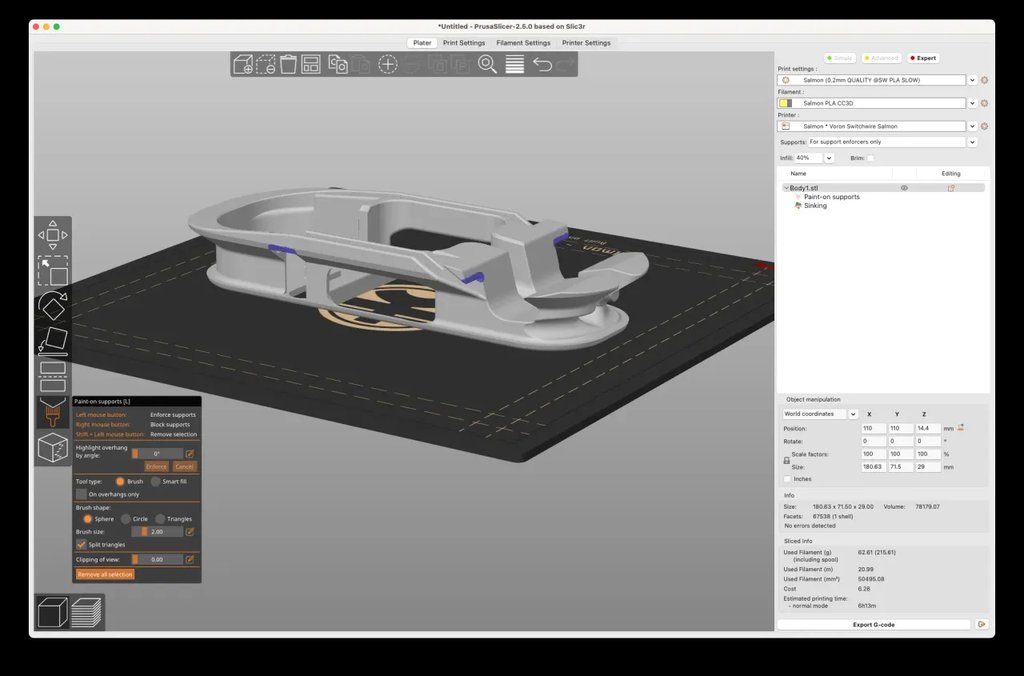Activate the Cut tool in left toolbar
This screenshot has height=676, width=1024.
(x=52, y=375)
